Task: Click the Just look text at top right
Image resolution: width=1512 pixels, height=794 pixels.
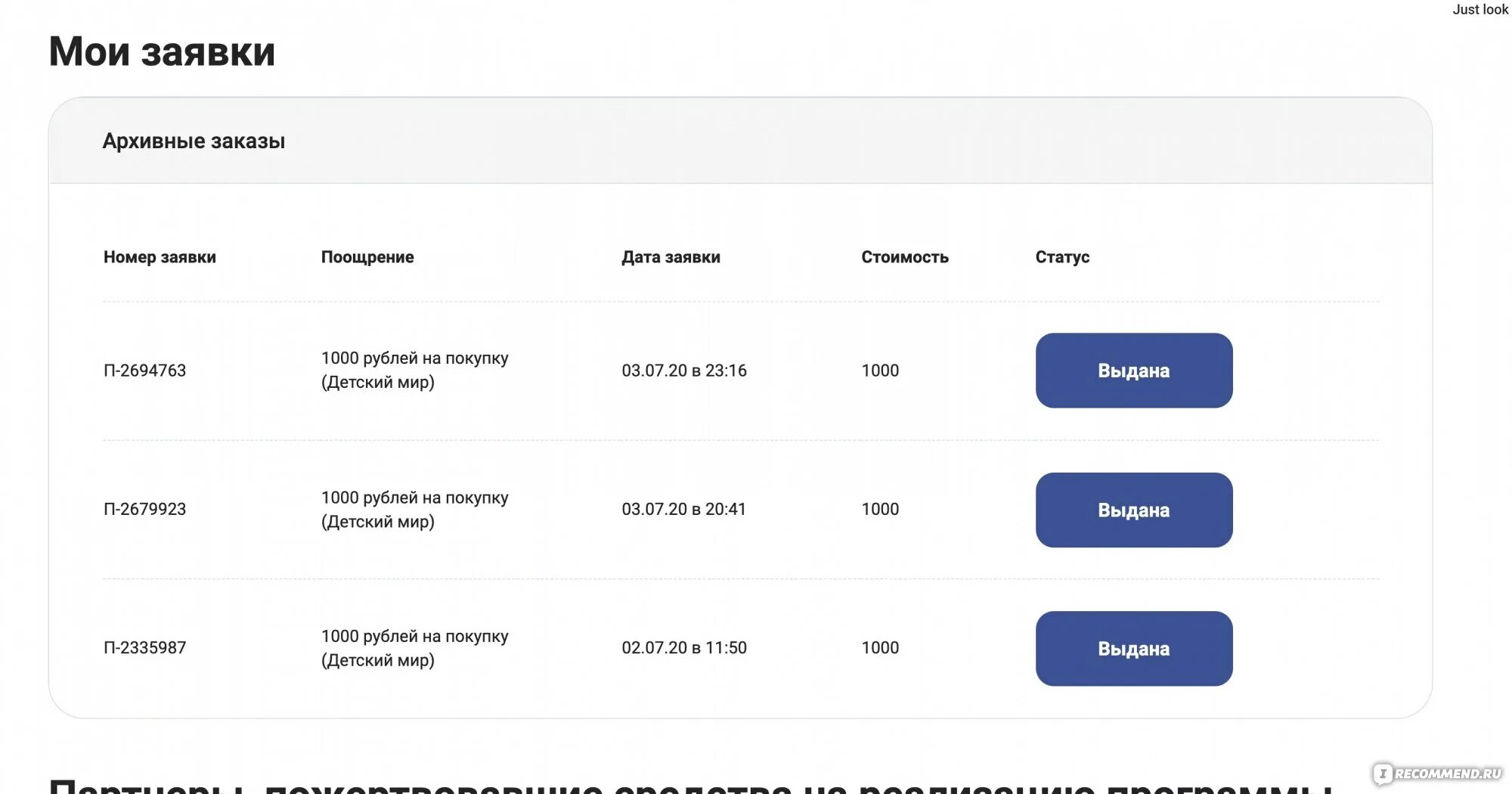Action: click(1480, 9)
